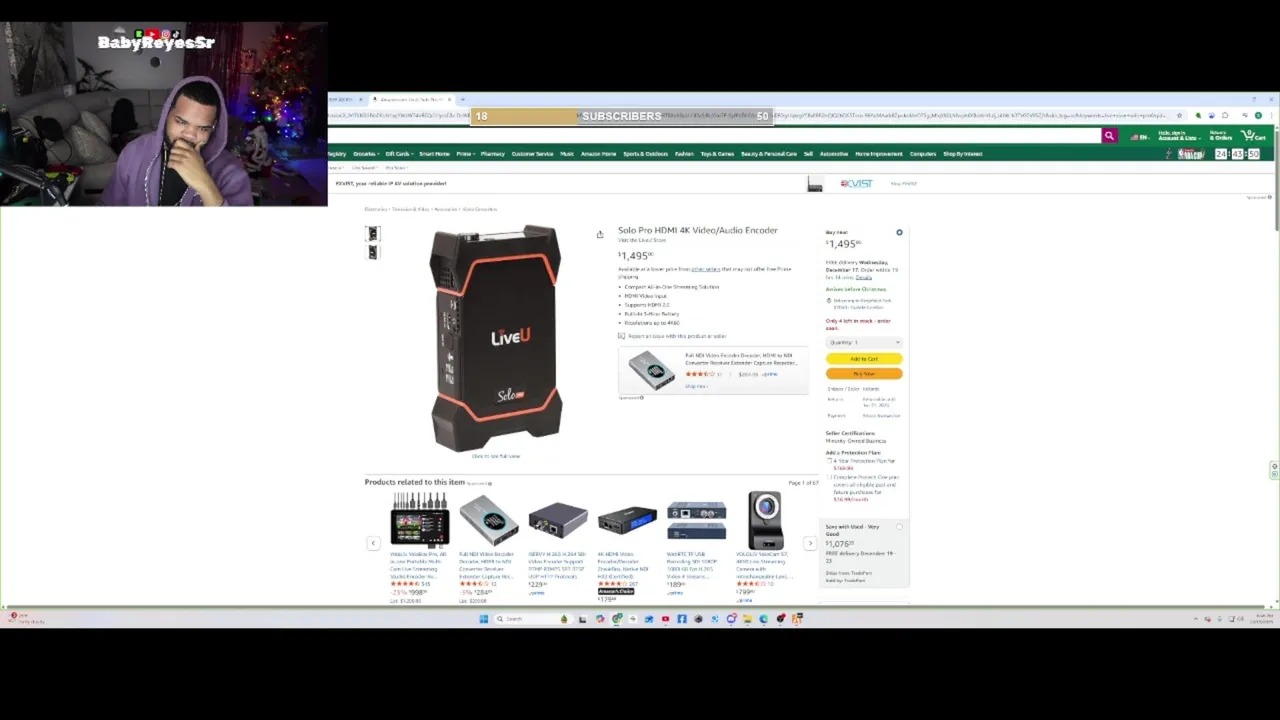Image resolution: width=1280 pixels, height=720 pixels.
Task: Open Home Improvement in the nav bar
Action: click(879, 154)
